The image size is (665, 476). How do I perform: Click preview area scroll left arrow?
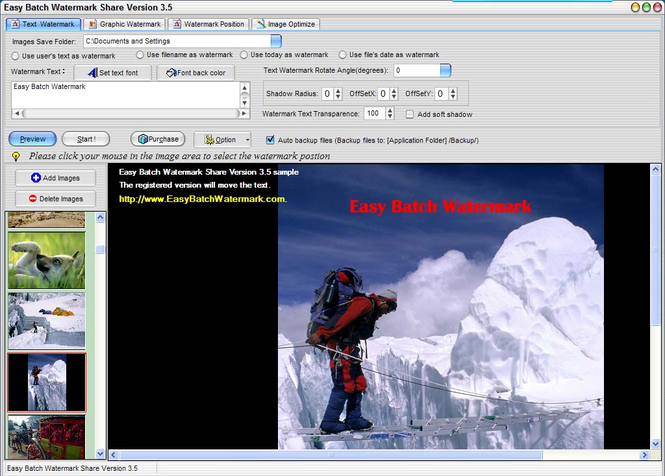click(x=114, y=455)
